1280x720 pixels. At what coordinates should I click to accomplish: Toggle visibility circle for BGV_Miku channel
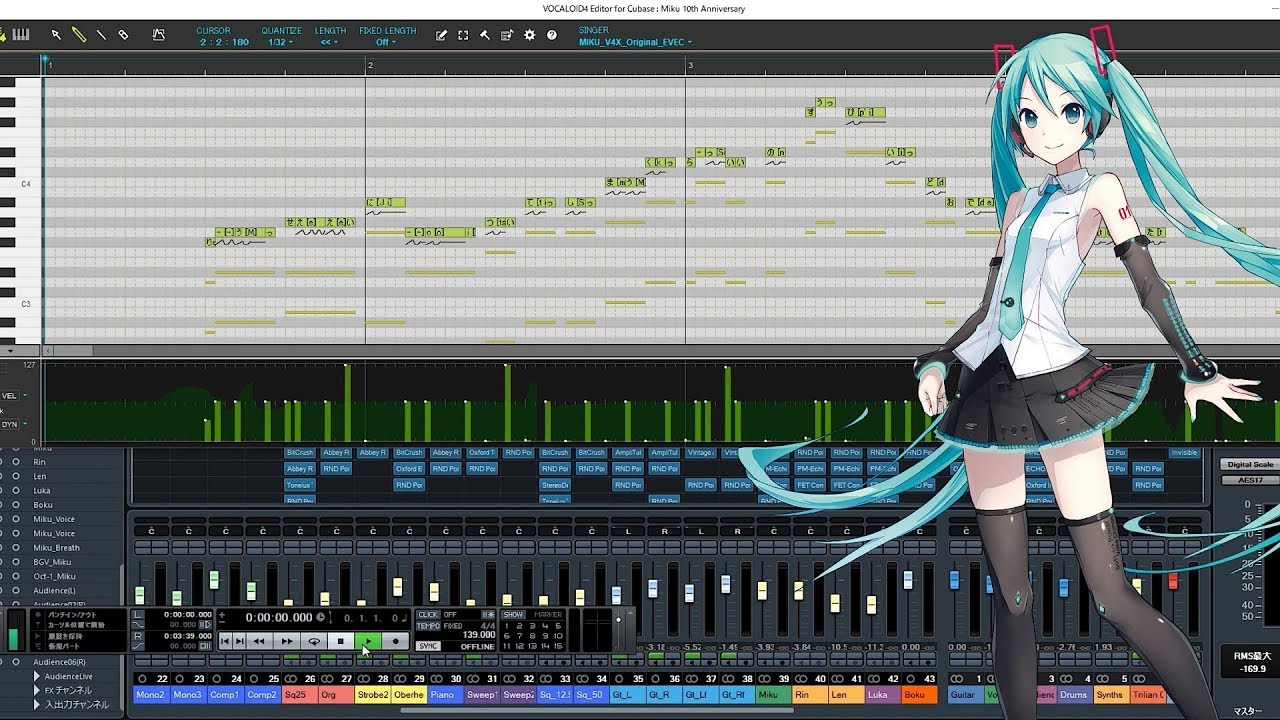pyautogui.click(x=15, y=561)
